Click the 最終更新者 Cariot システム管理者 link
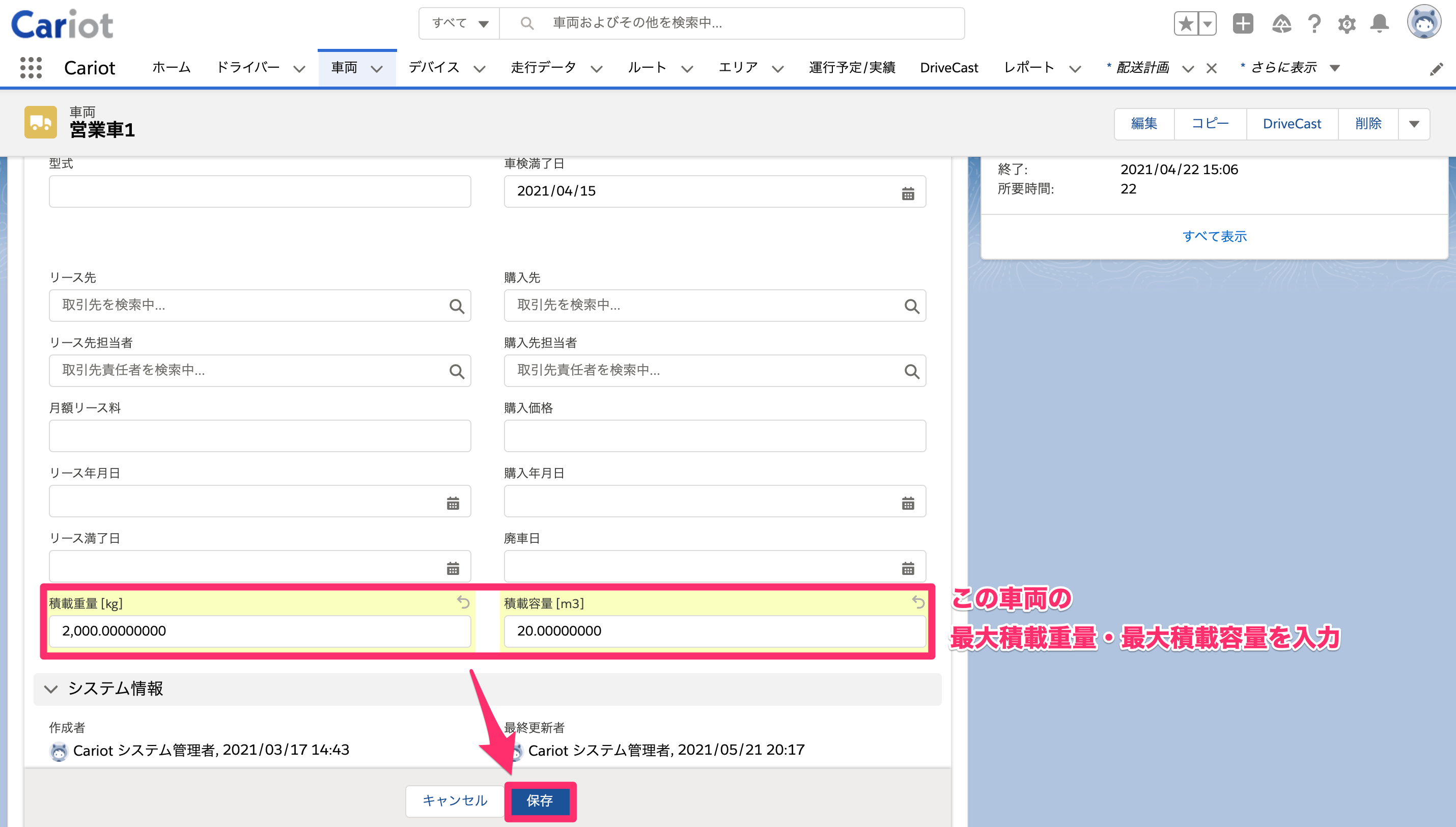Viewport: 1456px width, 827px height. [x=599, y=750]
